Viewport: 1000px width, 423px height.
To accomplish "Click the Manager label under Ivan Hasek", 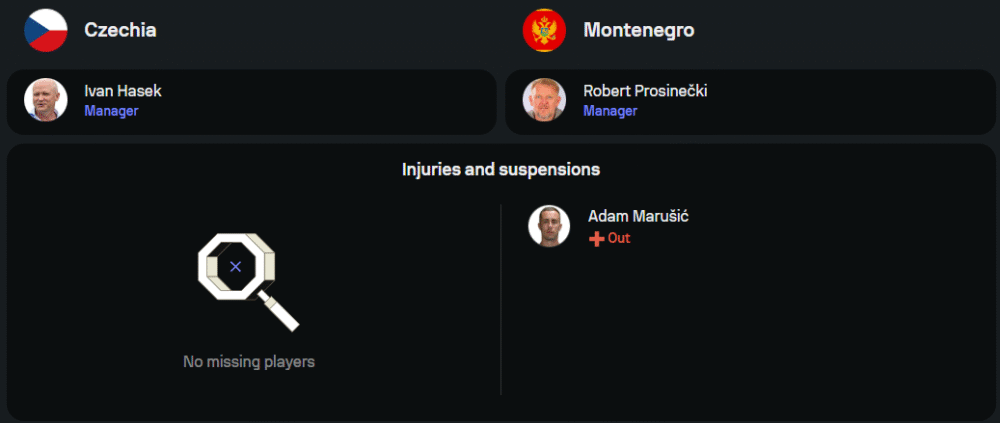I will (111, 111).
